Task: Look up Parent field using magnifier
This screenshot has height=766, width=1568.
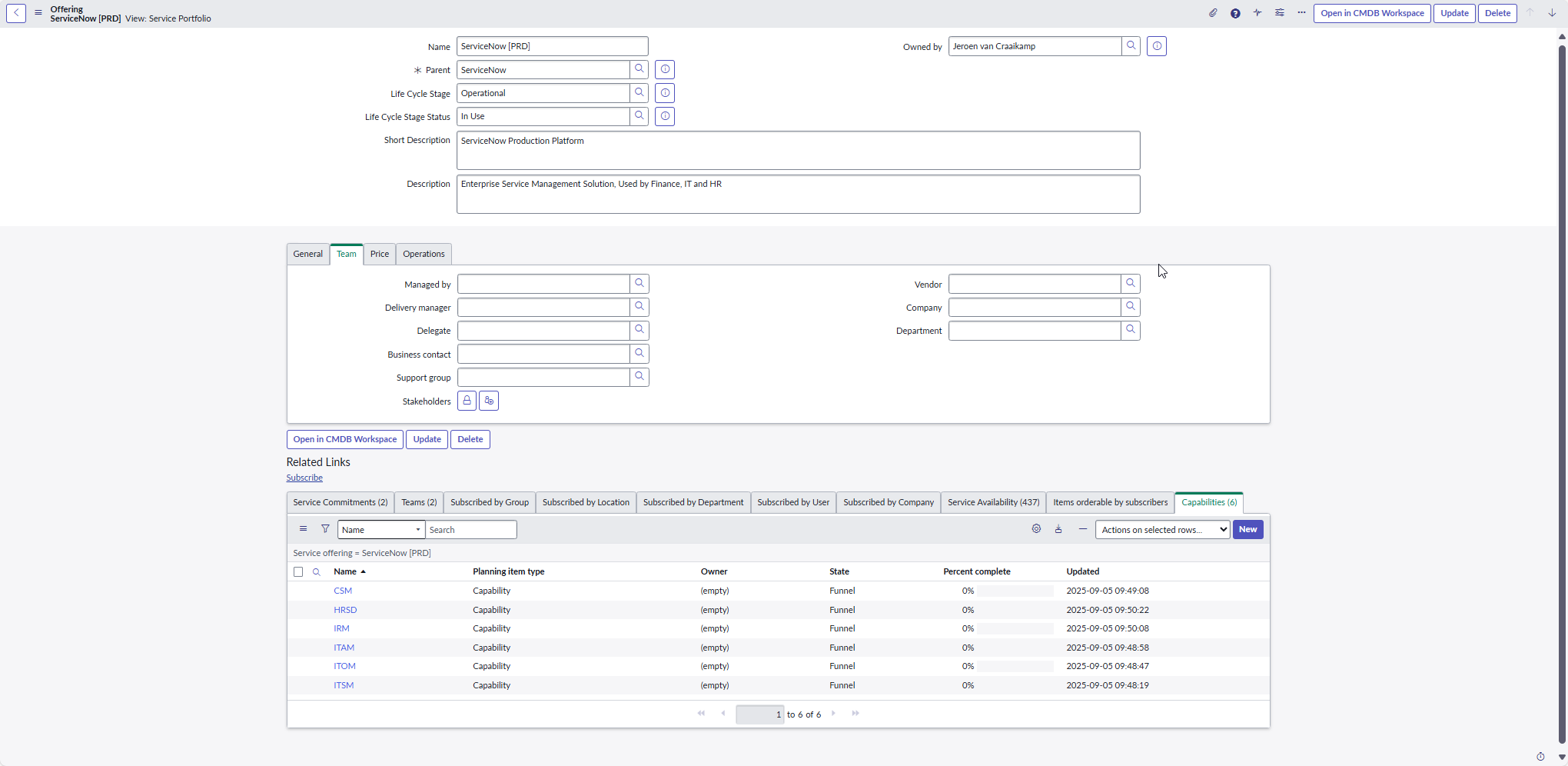Action: (639, 69)
